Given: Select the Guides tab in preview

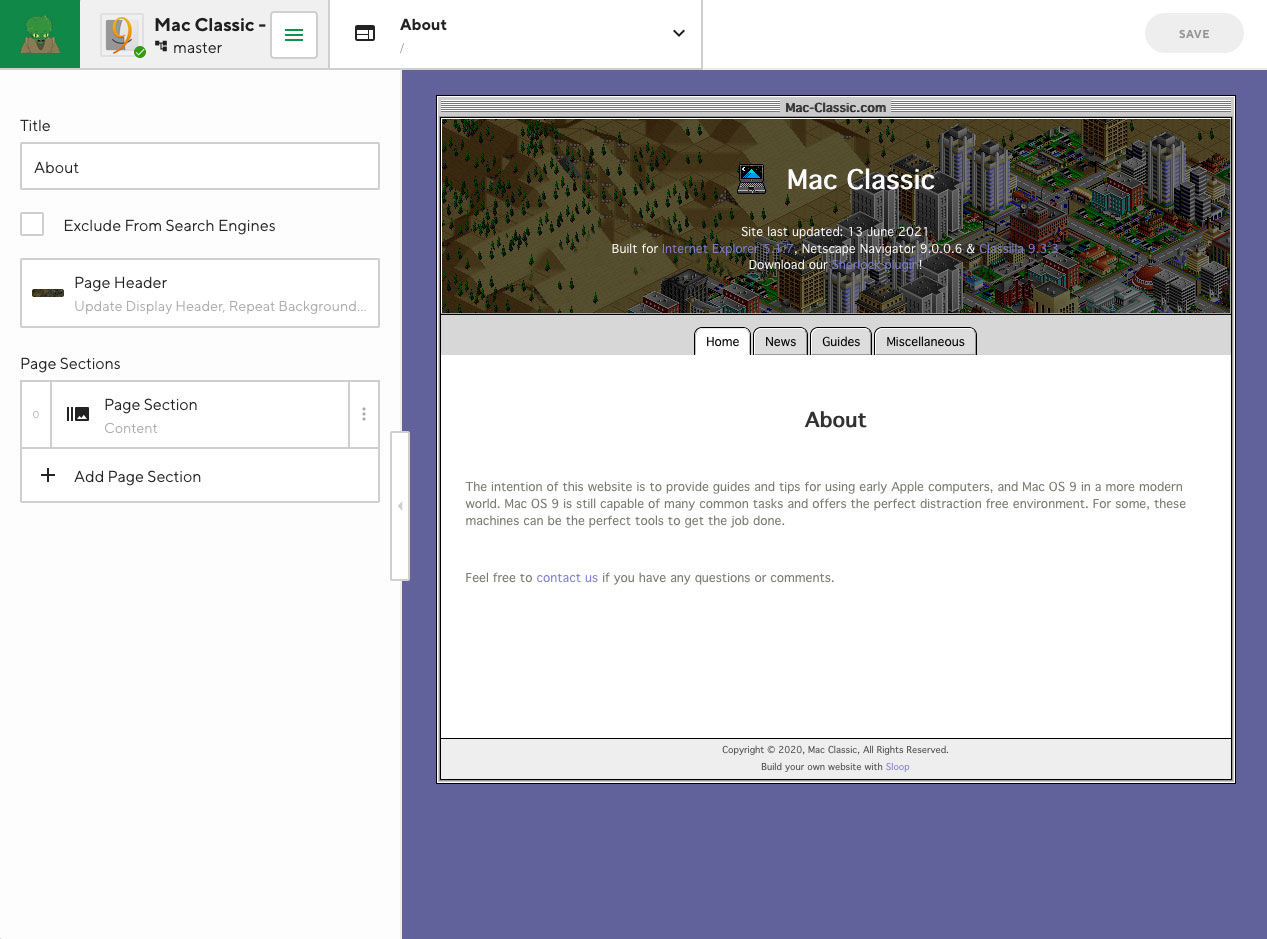Looking at the screenshot, I should 841,341.
